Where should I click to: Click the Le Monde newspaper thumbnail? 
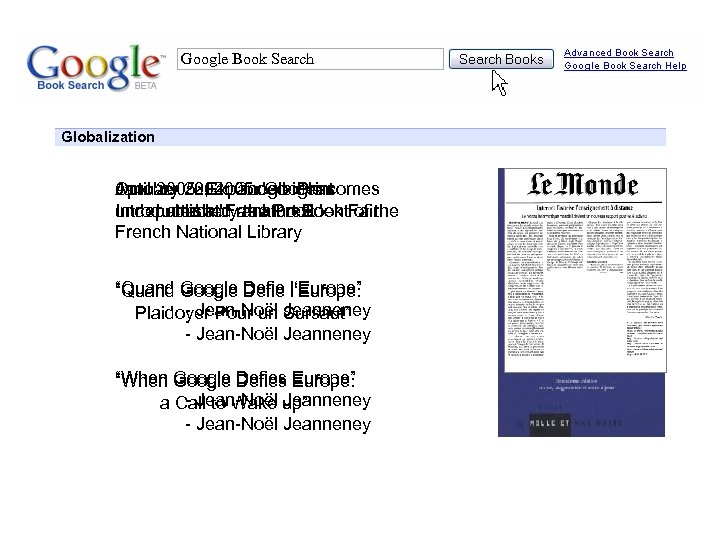[x=585, y=270]
